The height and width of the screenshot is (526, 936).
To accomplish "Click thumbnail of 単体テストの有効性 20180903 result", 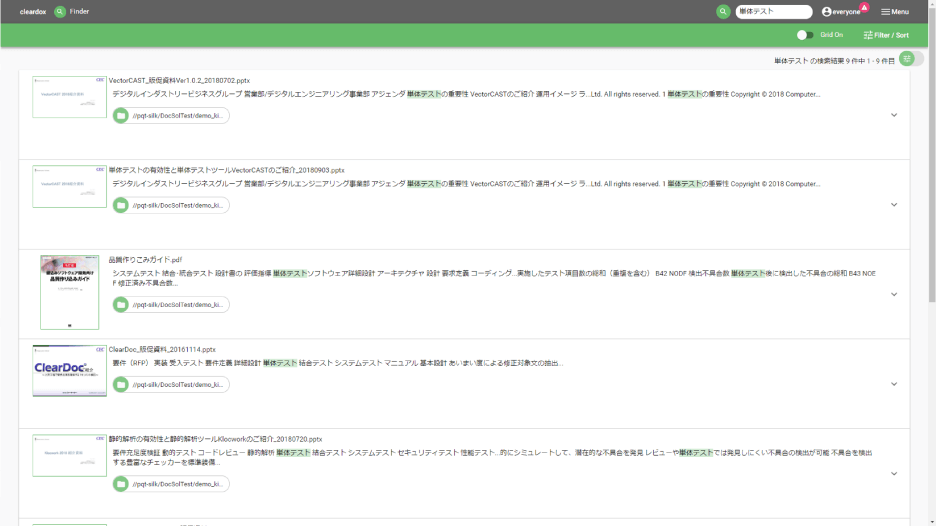I will (69, 186).
